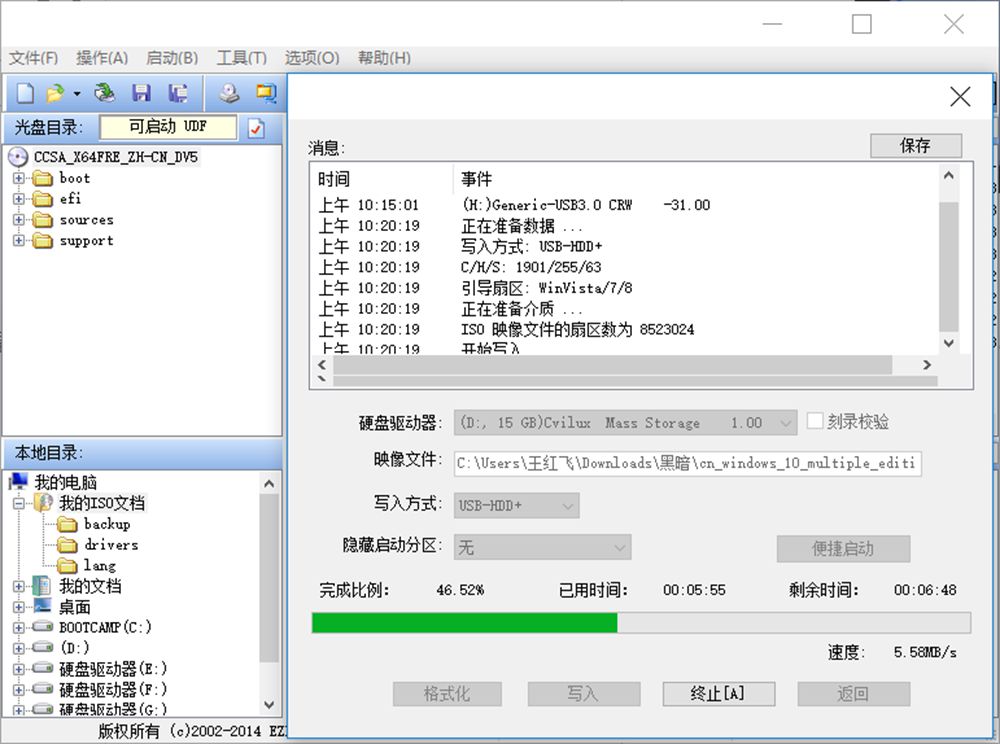The width and height of the screenshot is (1000, 744).
Task: Click the save image with green arrow icon
Action: pos(103,92)
